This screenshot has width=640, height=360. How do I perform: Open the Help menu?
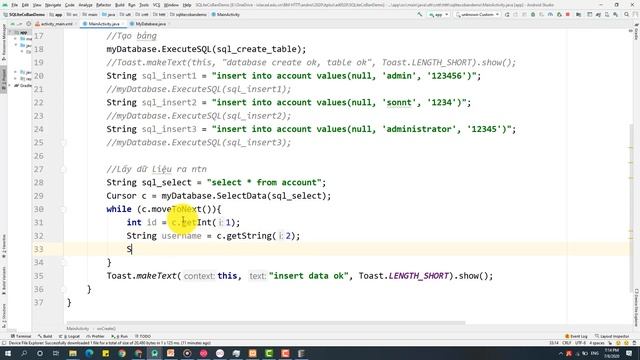click(x=187, y=5)
